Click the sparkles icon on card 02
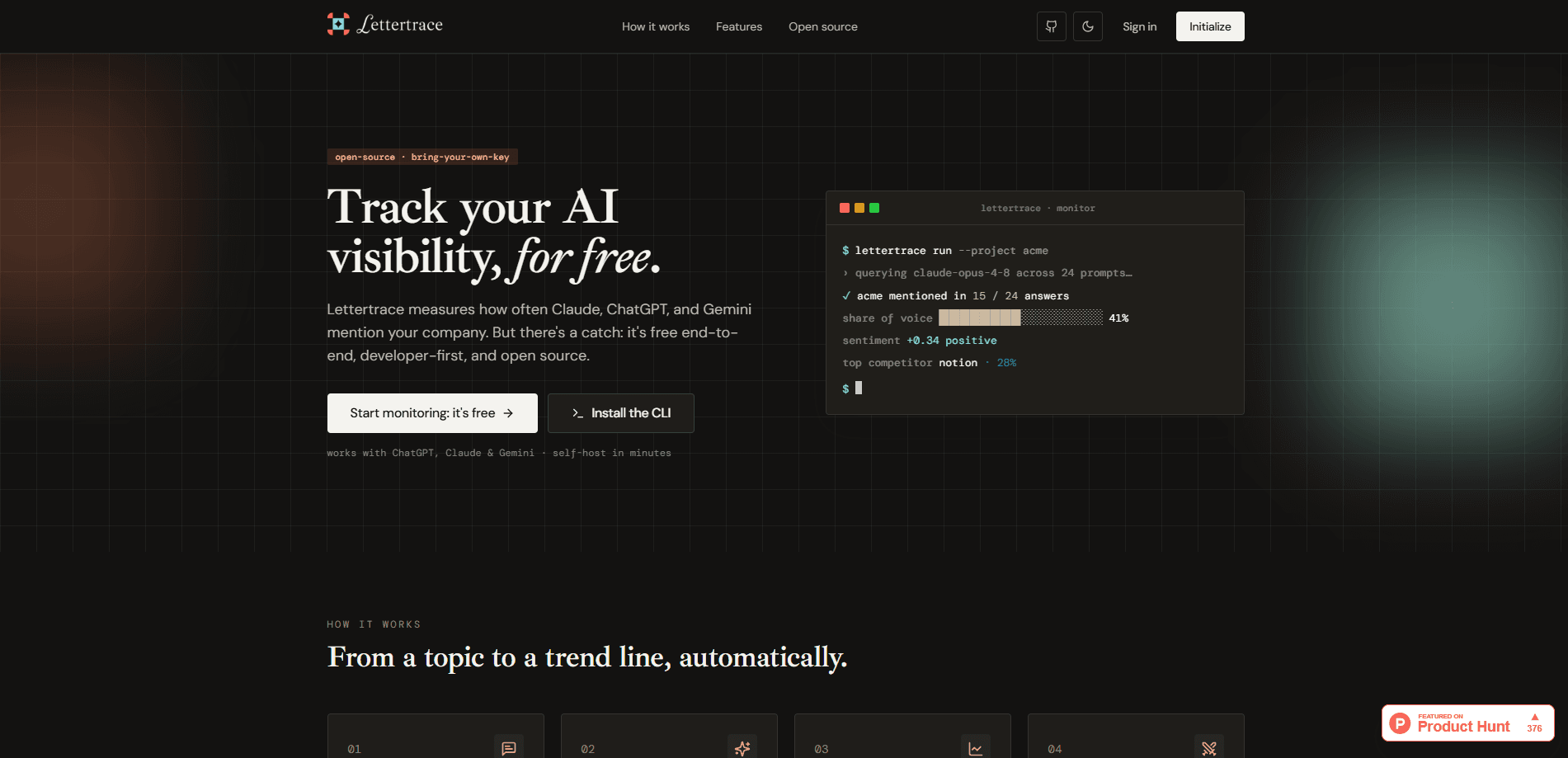1568x758 pixels. (742, 748)
